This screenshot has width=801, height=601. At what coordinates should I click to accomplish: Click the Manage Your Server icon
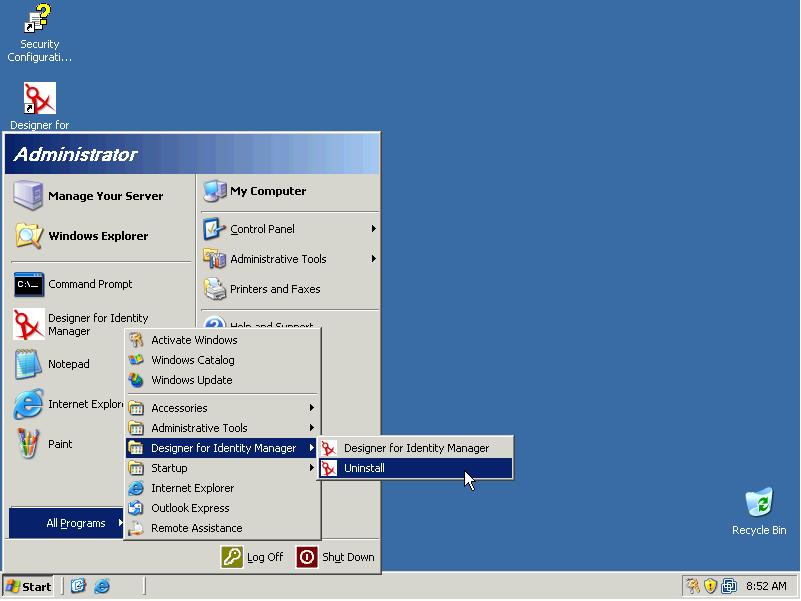point(28,195)
